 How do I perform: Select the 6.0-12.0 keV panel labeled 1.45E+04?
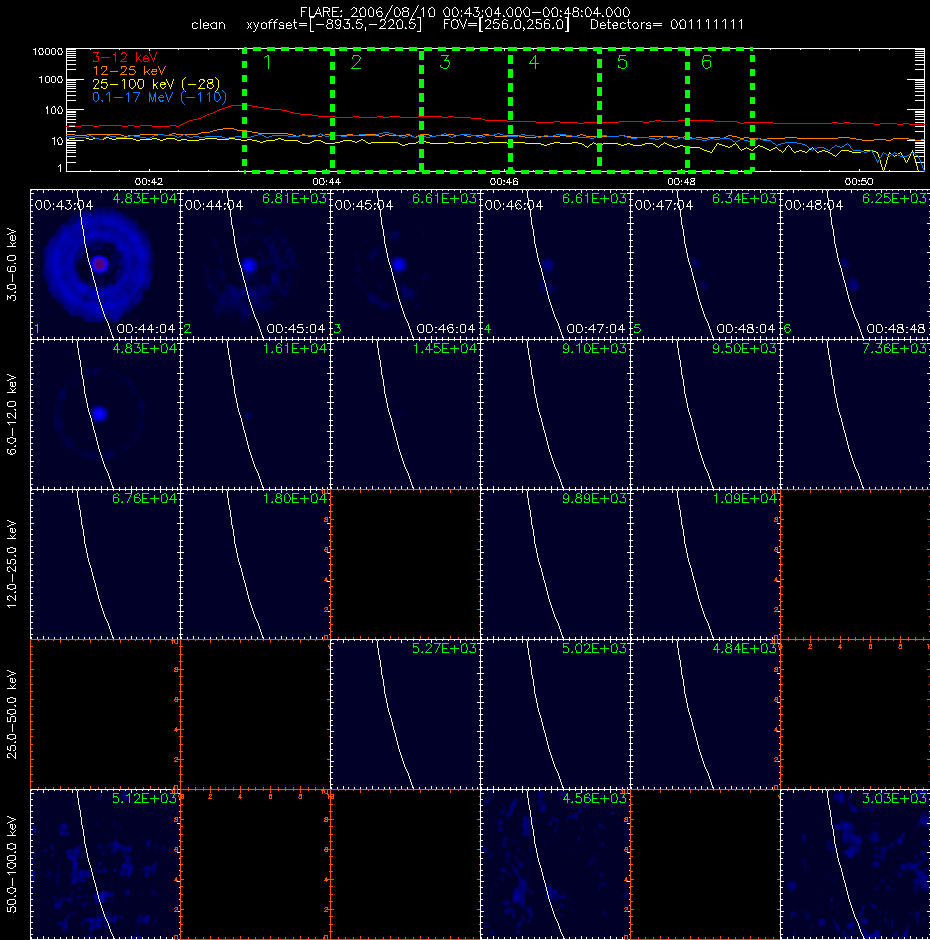point(405,414)
